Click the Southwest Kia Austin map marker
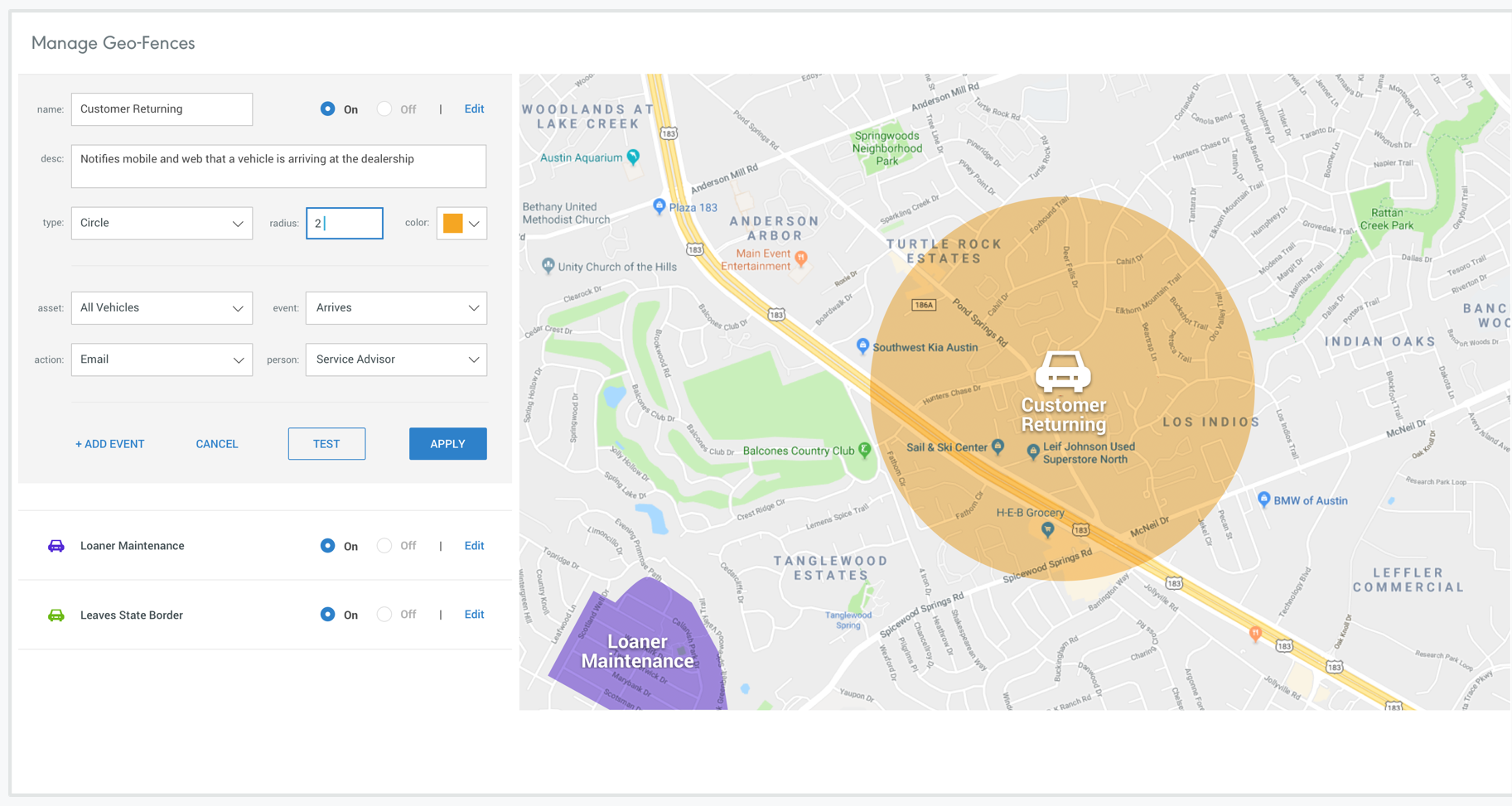The width and height of the screenshot is (1512, 806). pyautogui.click(x=862, y=345)
